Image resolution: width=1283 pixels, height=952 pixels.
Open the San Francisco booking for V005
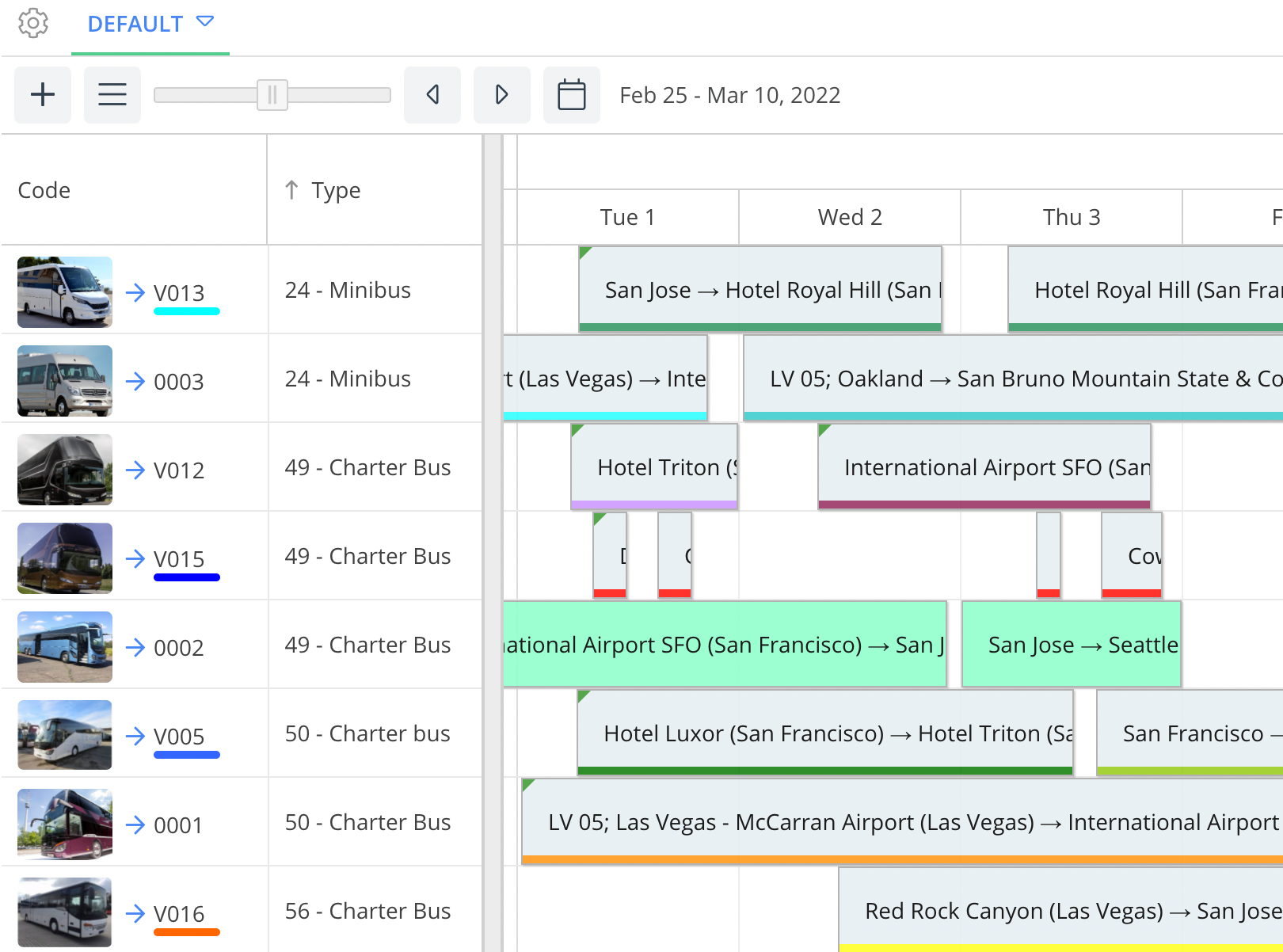tap(1190, 733)
